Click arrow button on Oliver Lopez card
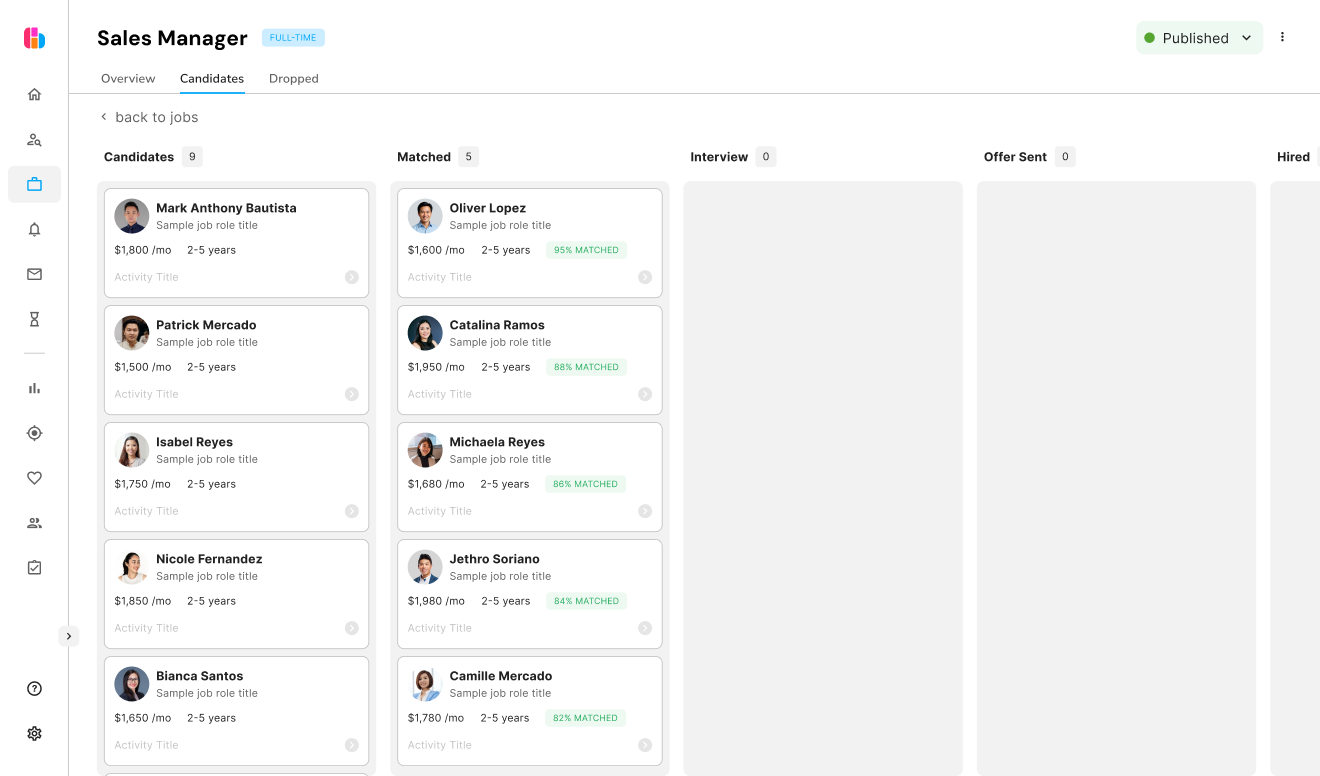The image size is (1320, 776). [x=645, y=277]
